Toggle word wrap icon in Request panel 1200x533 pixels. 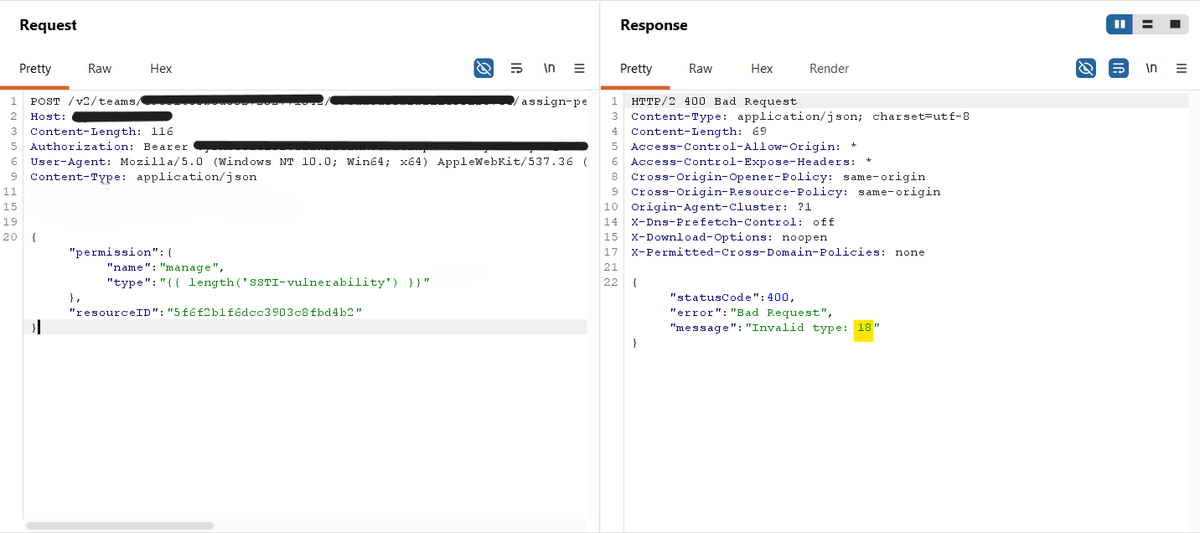click(x=517, y=68)
